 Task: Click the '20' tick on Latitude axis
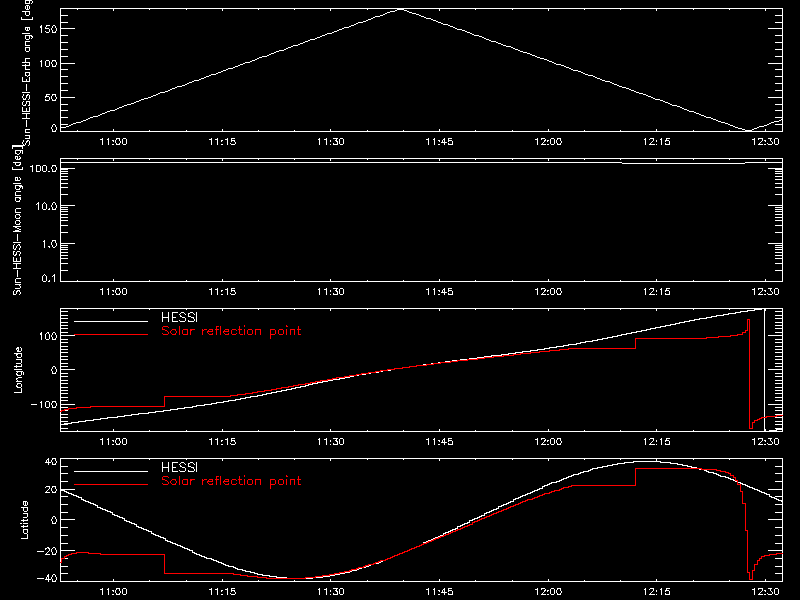pos(51,490)
